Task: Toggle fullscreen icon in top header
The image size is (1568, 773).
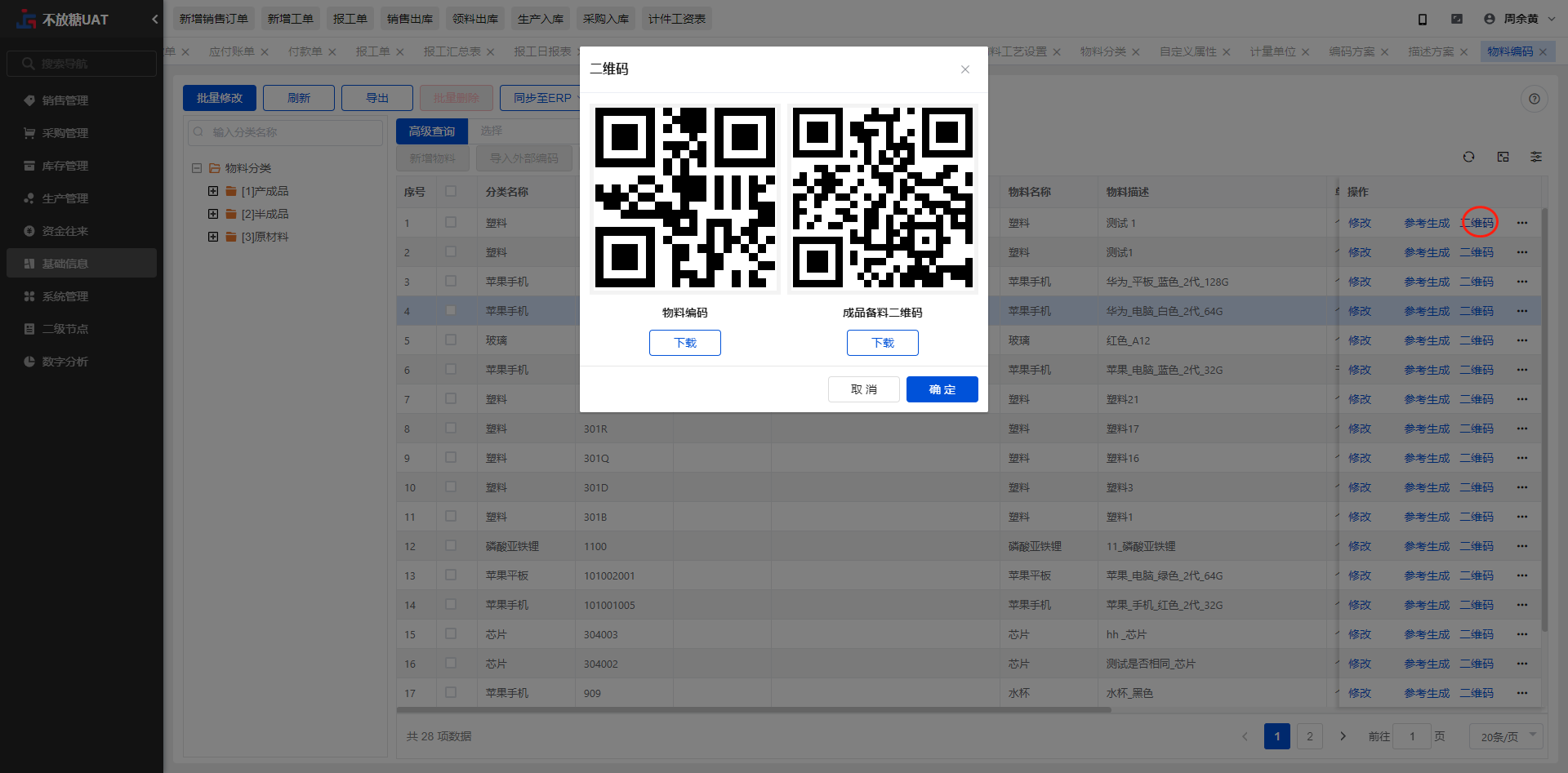Action: [1457, 19]
